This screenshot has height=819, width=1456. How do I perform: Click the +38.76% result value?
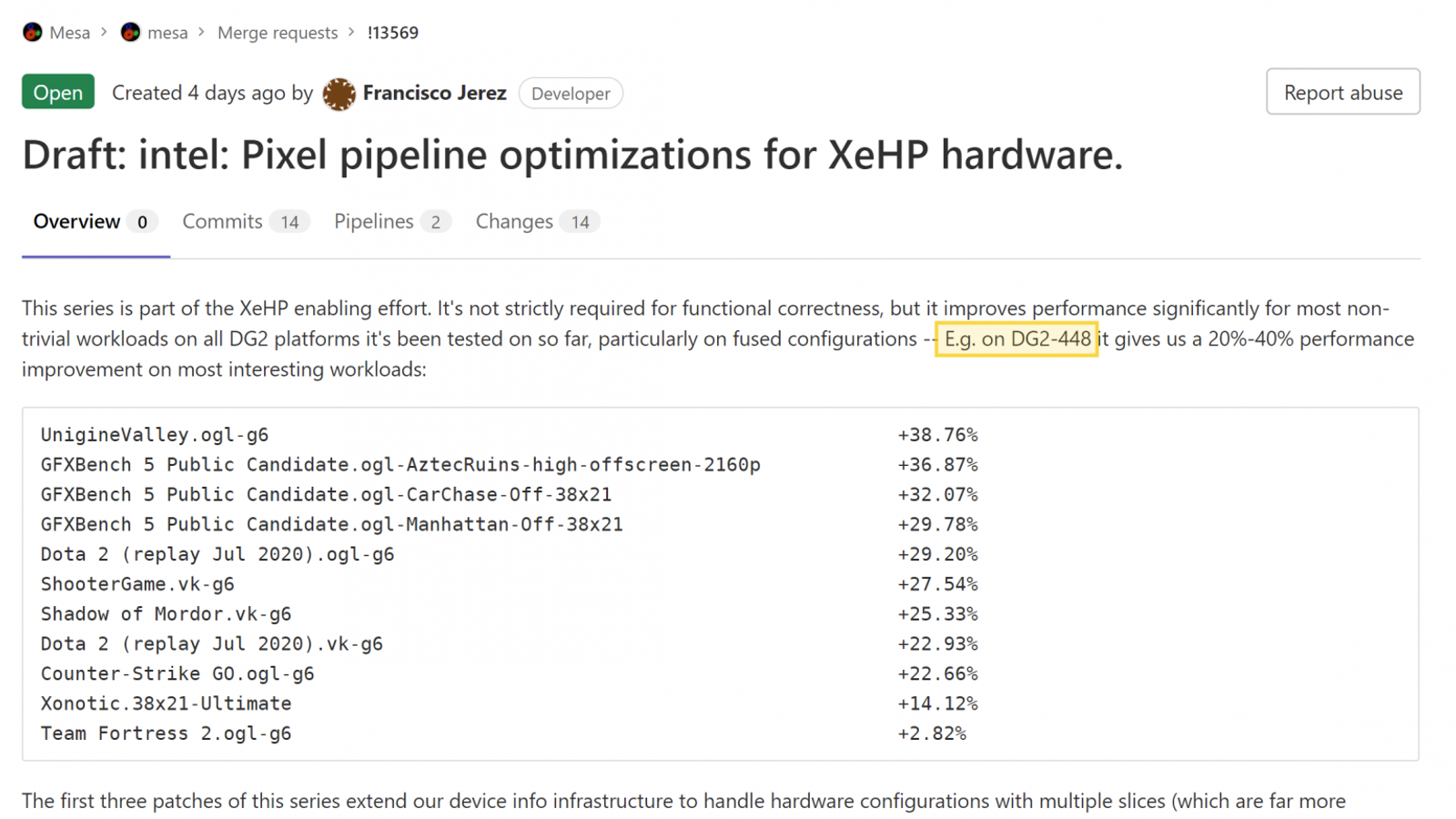pos(937,435)
